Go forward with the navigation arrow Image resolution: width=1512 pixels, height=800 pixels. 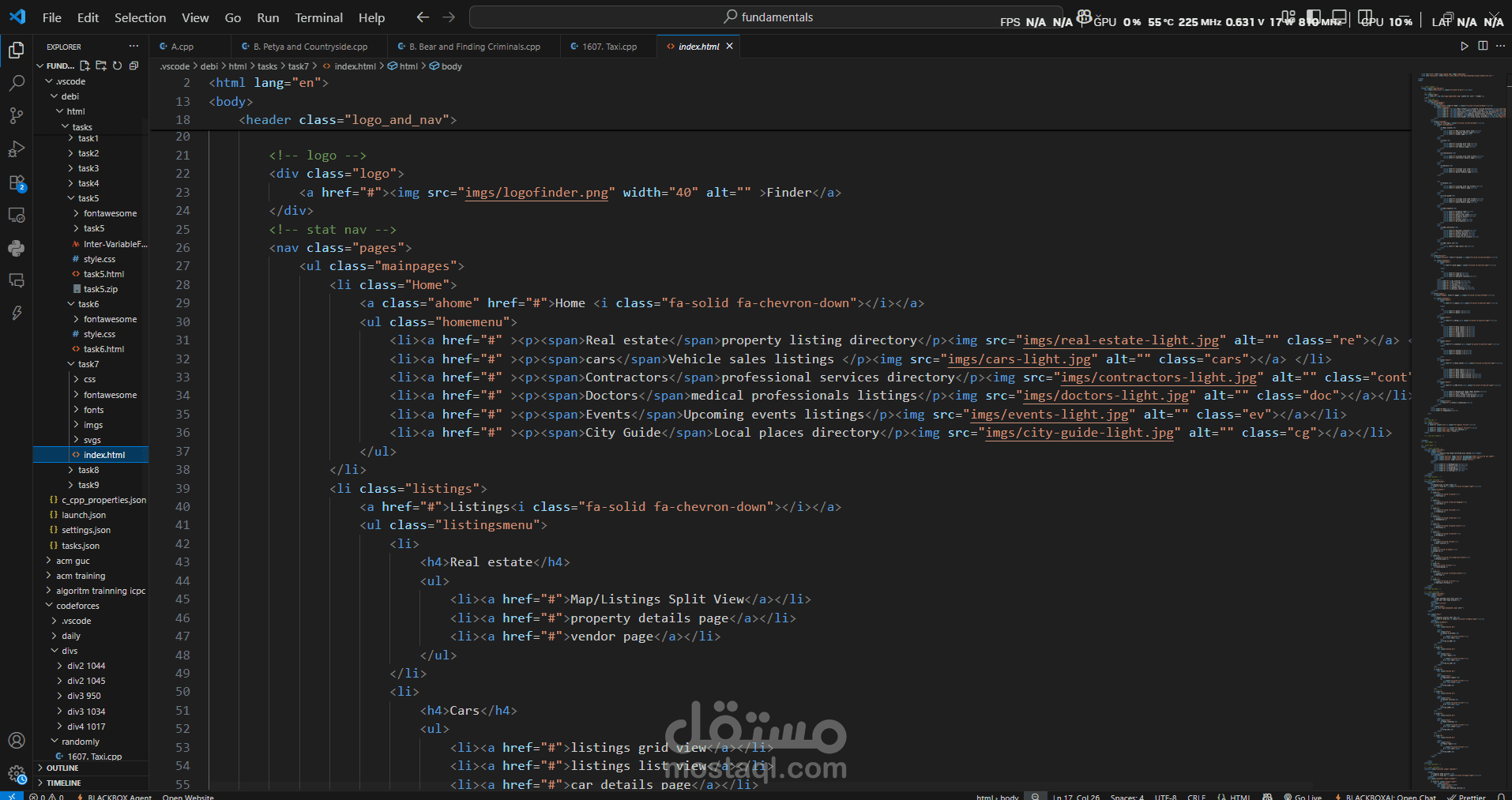click(449, 17)
